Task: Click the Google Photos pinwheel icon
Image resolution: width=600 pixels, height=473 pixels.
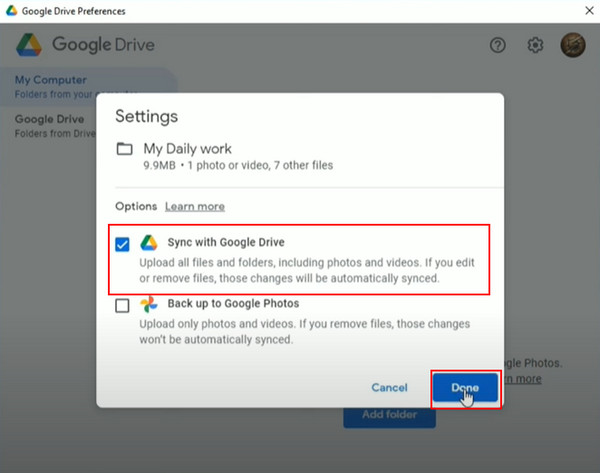Action: (x=148, y=304)
